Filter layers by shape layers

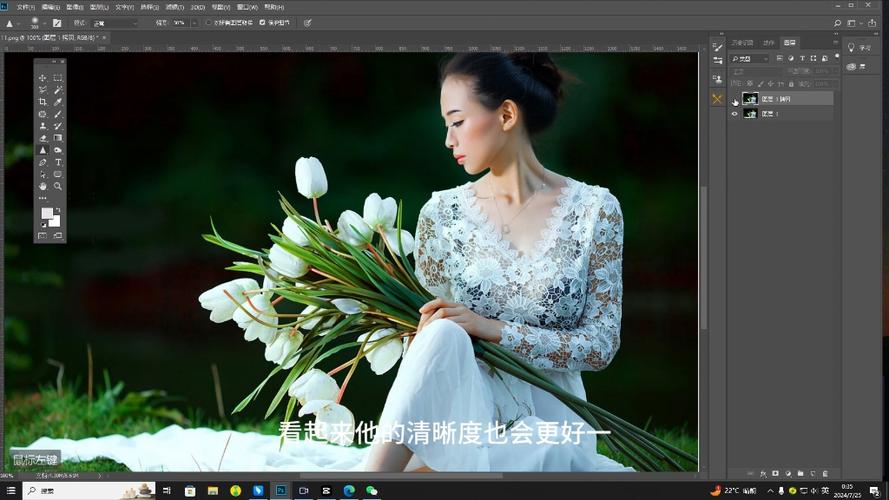pyautogui.click(x=814, y=58)
